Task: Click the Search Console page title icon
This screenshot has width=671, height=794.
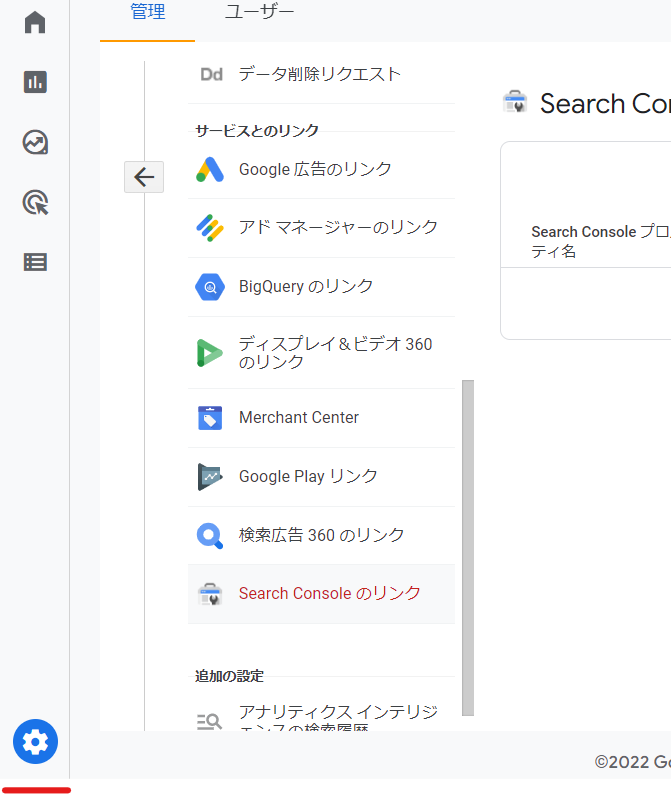Action: pyautogui.click(x=515, y=101)
